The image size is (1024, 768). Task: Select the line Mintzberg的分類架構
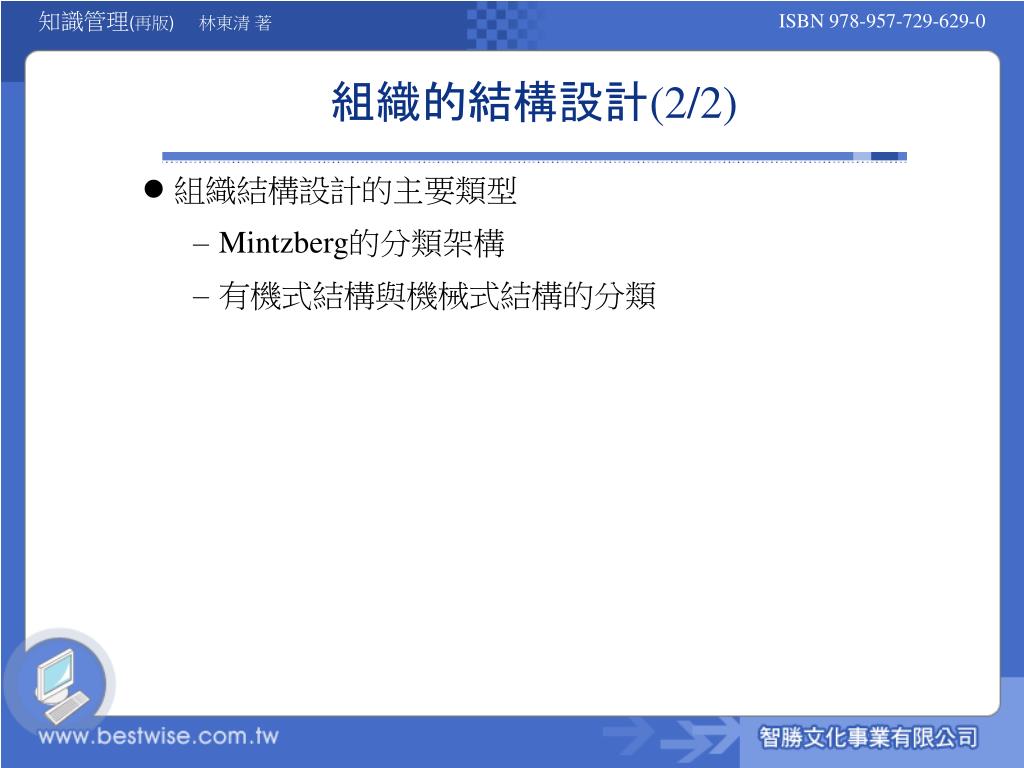coord(361,244)
